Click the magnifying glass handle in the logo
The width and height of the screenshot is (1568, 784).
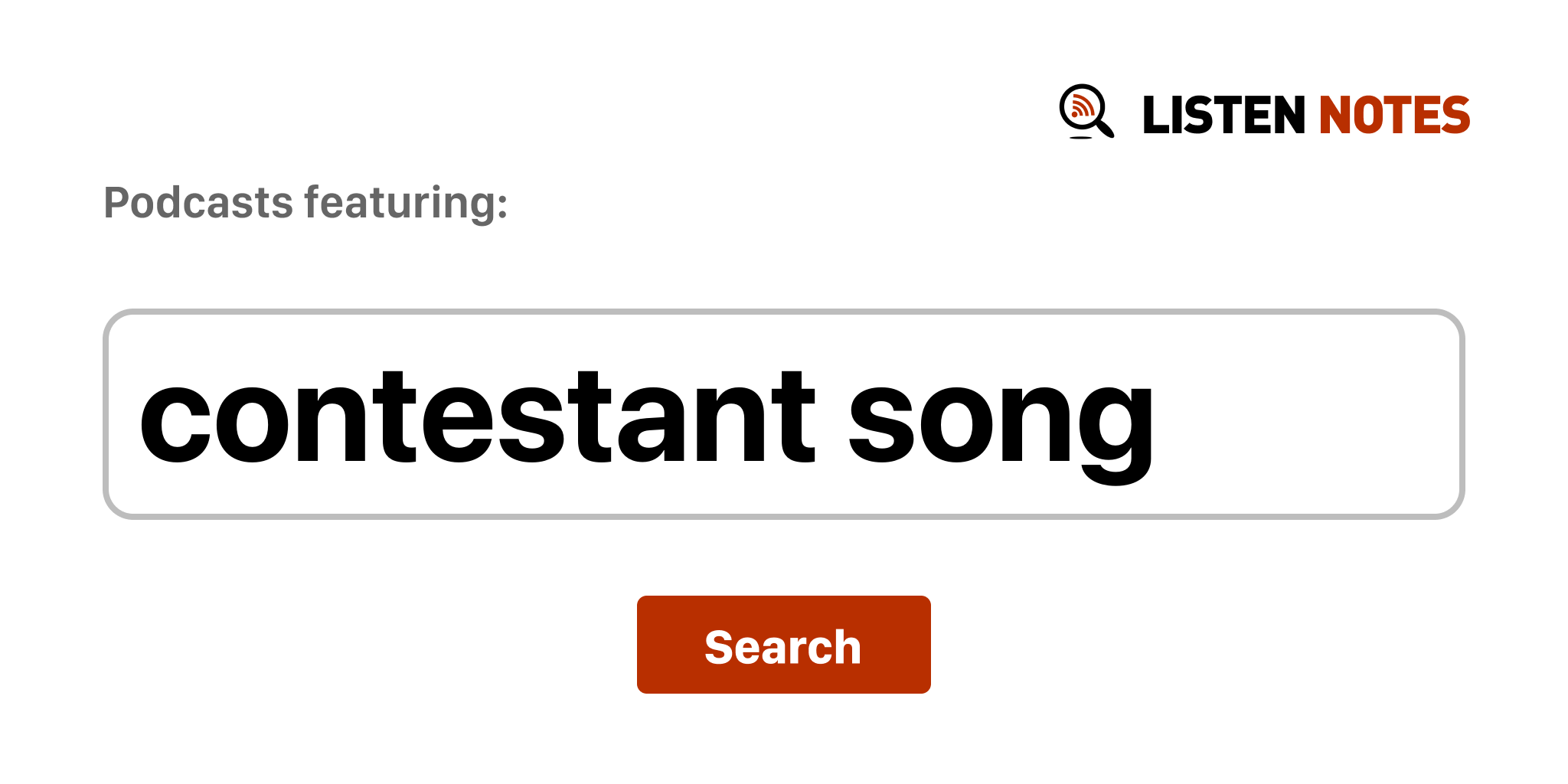point(1105,128)
